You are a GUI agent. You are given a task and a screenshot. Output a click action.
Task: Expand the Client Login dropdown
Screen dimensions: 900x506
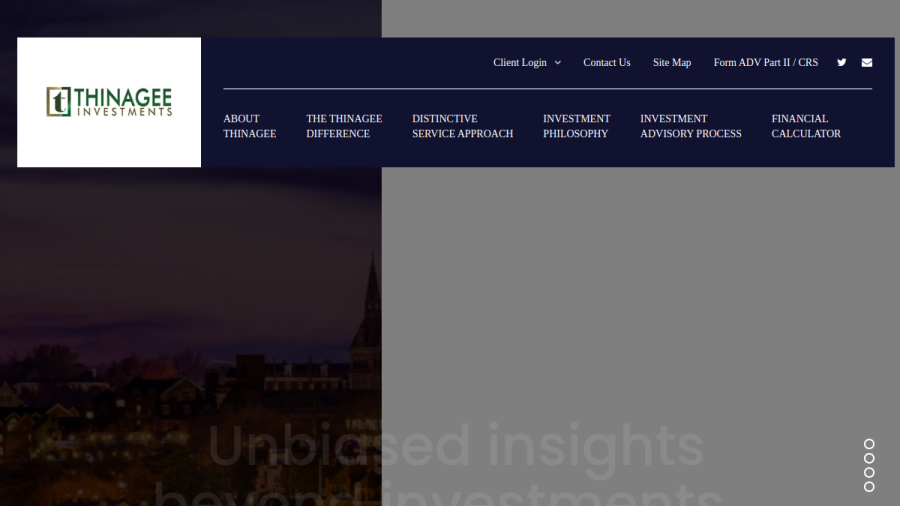527,63
